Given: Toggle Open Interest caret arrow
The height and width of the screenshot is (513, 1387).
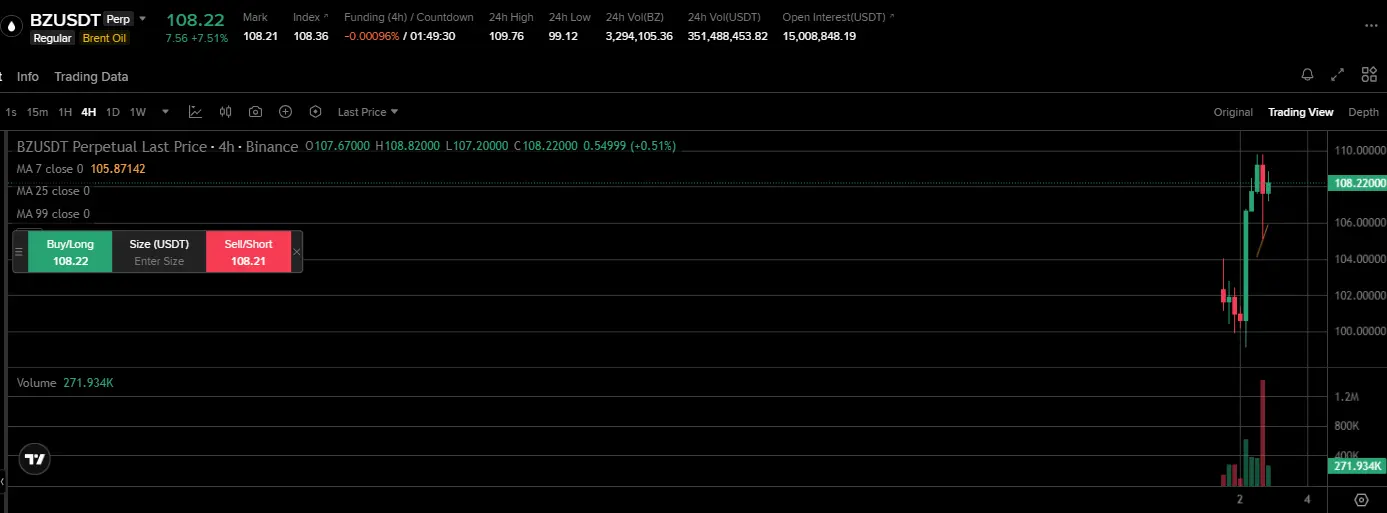Looking at the screenshot, I should pos(892,18).
